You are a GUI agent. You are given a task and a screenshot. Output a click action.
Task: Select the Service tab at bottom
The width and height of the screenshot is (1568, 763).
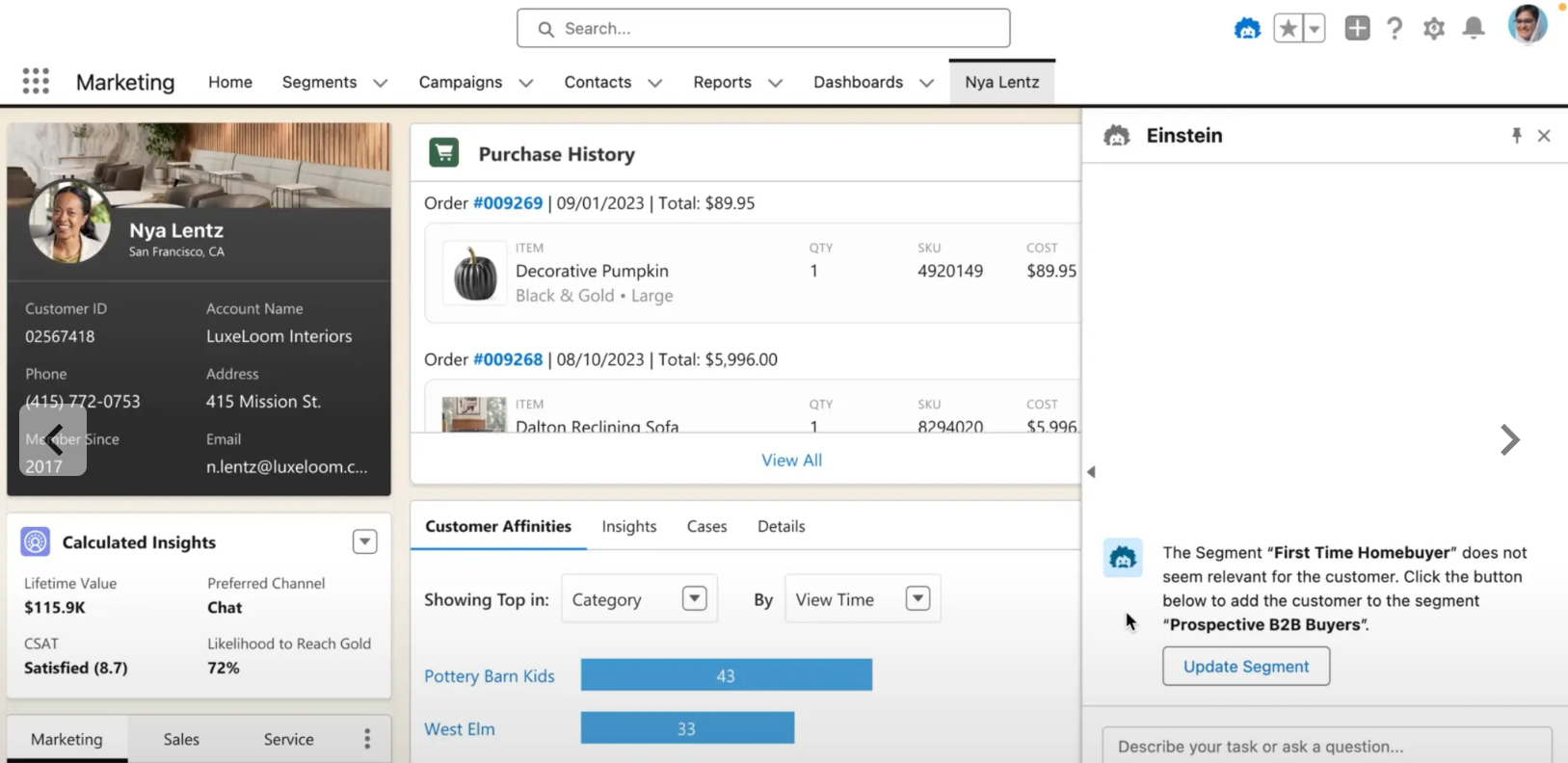click(x=289, y=739)
